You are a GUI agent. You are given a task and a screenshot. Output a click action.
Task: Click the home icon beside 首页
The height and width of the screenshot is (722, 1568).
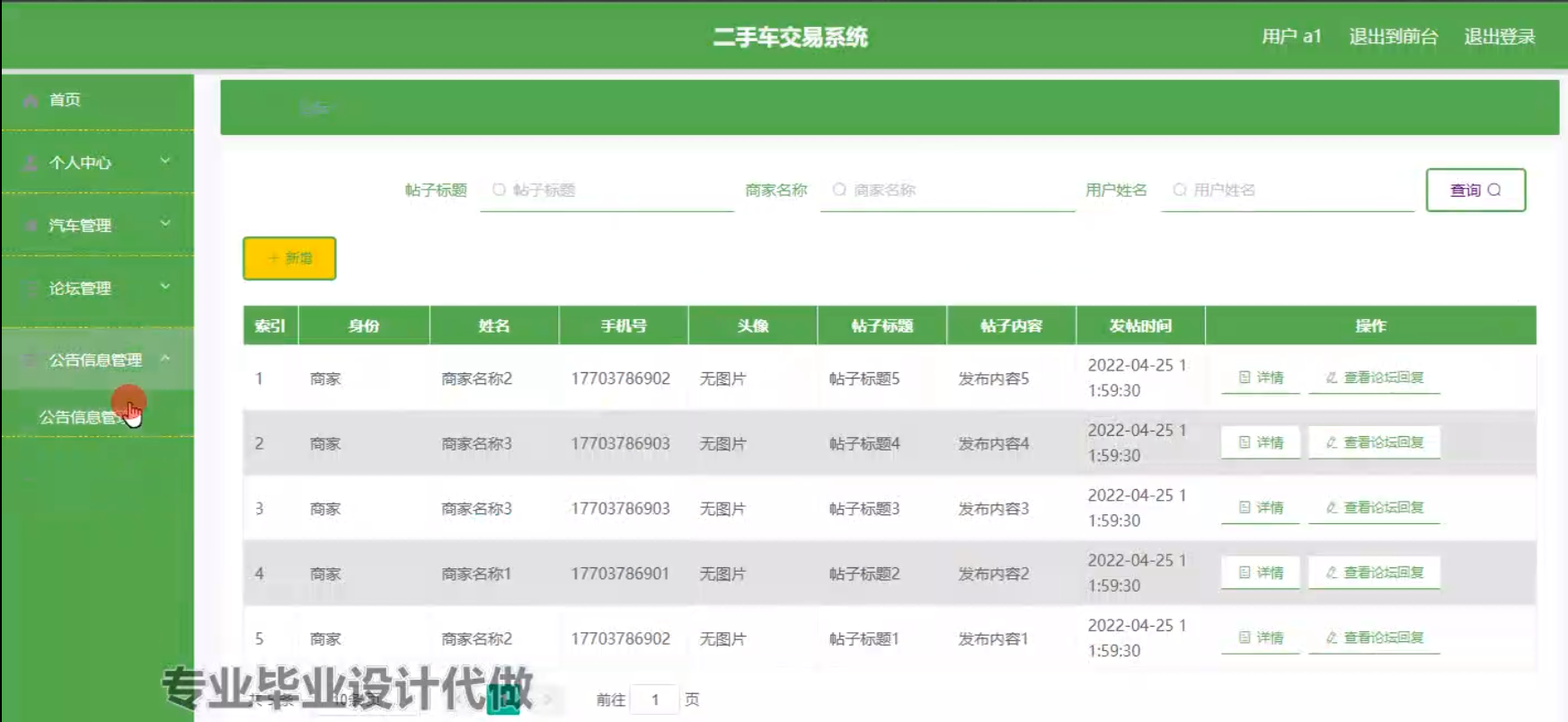pos(31,100)
